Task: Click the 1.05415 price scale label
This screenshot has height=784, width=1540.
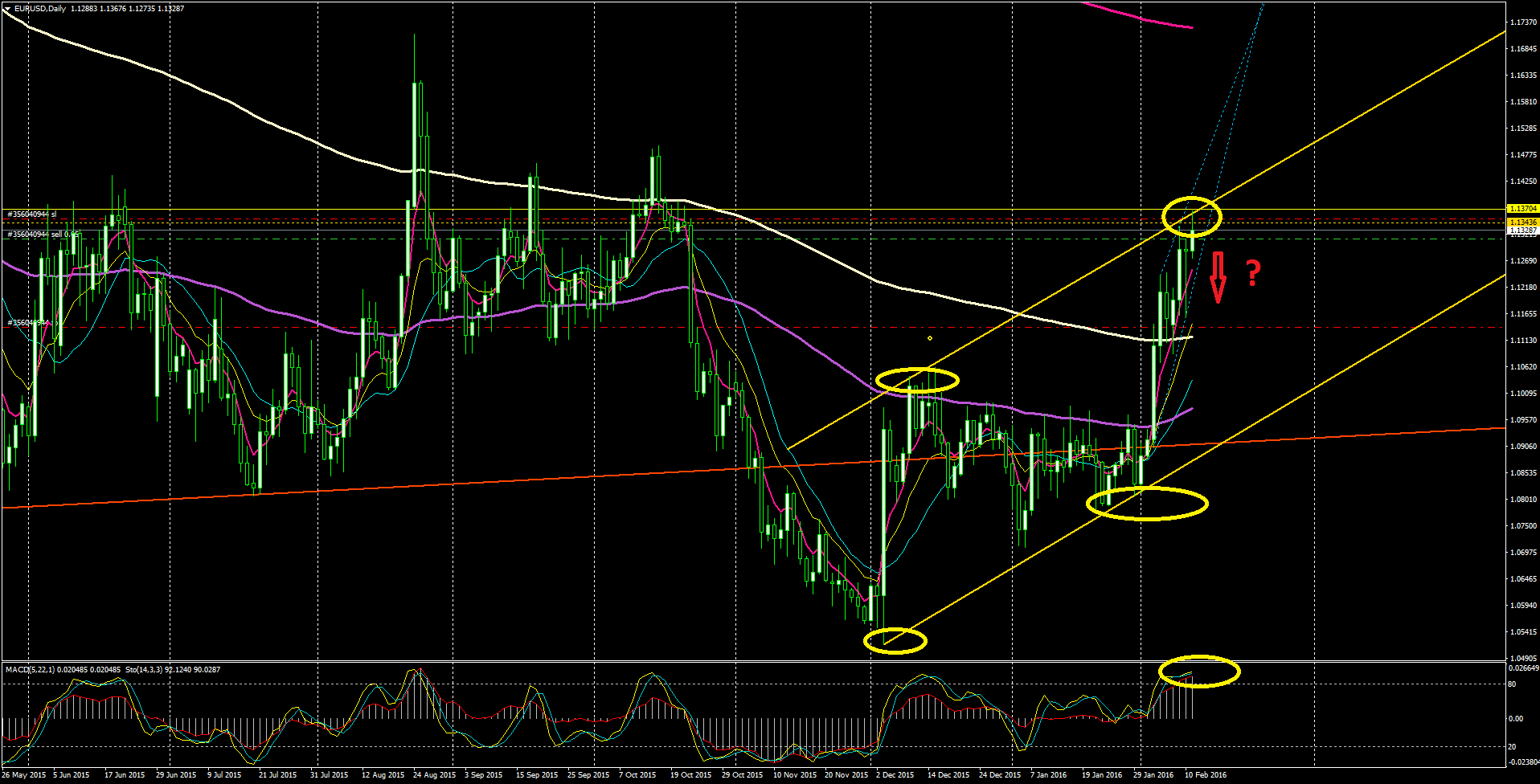Action: tap(1524, 632)
